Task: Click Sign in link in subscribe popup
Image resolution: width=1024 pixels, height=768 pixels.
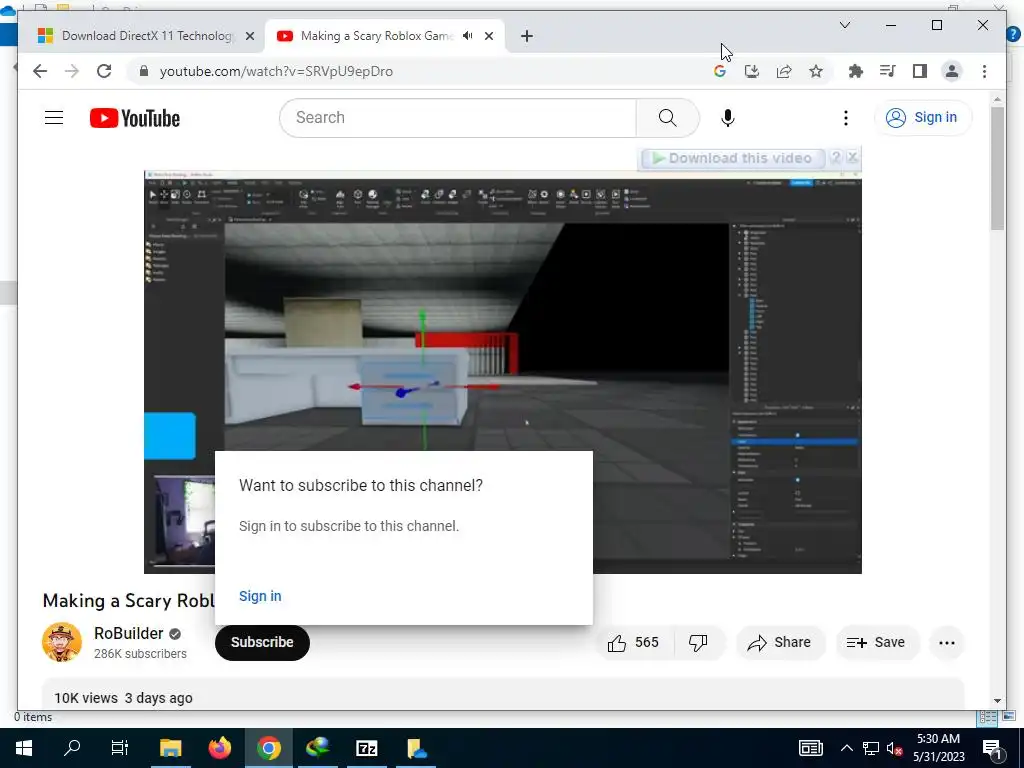Action: (260, 596)
